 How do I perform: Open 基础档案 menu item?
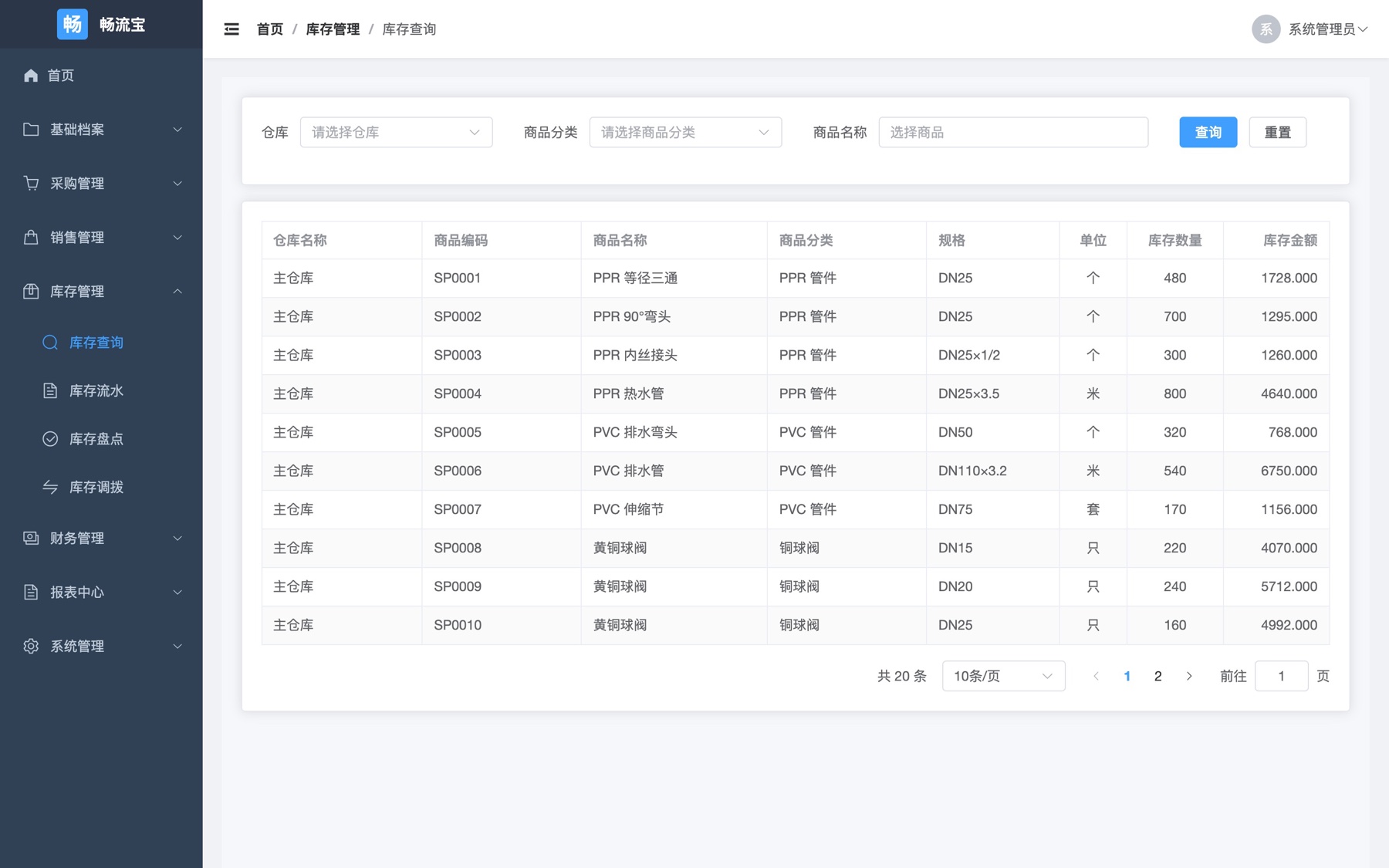point(101,130)
